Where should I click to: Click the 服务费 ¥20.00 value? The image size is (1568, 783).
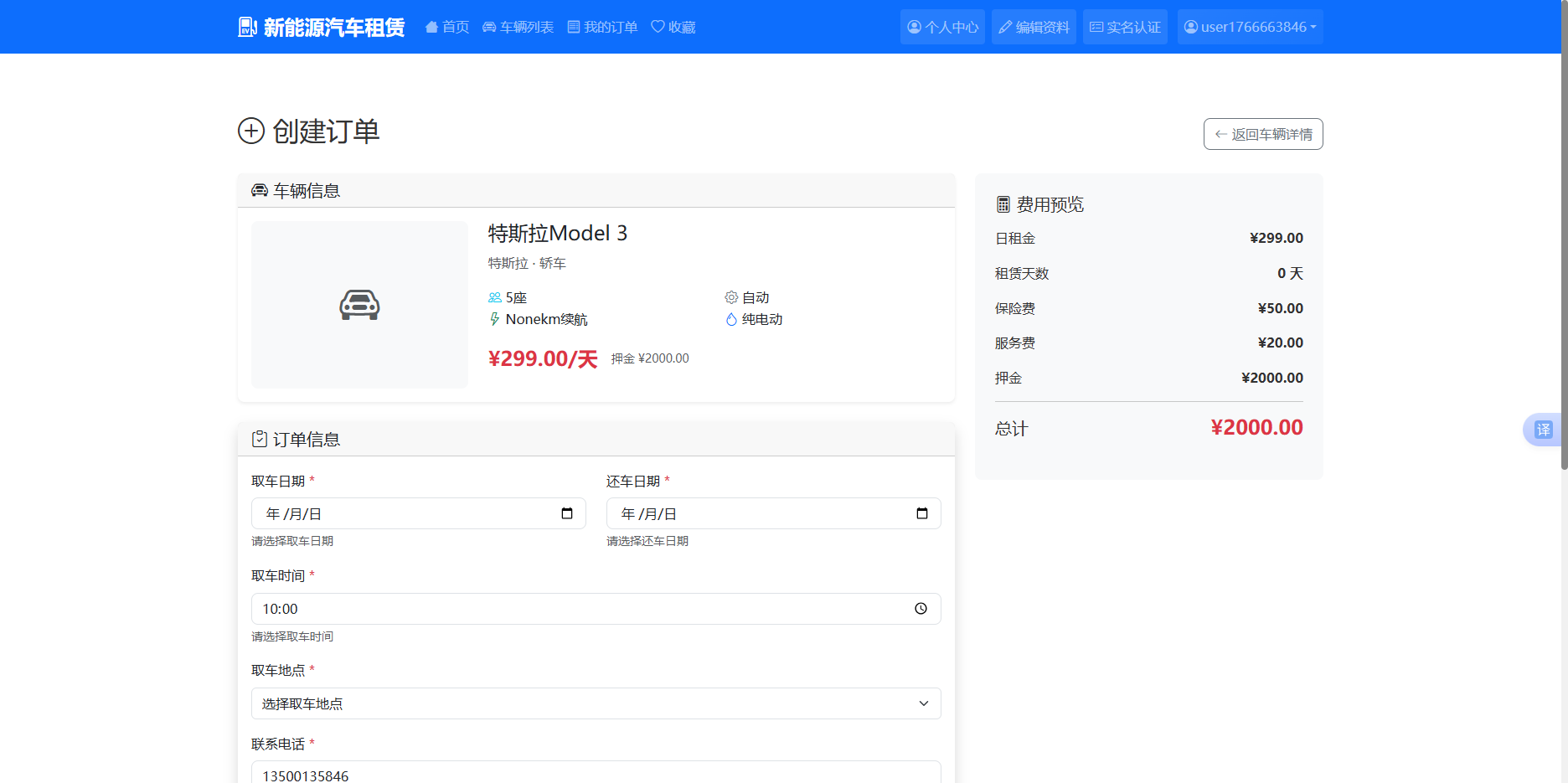1280,343
